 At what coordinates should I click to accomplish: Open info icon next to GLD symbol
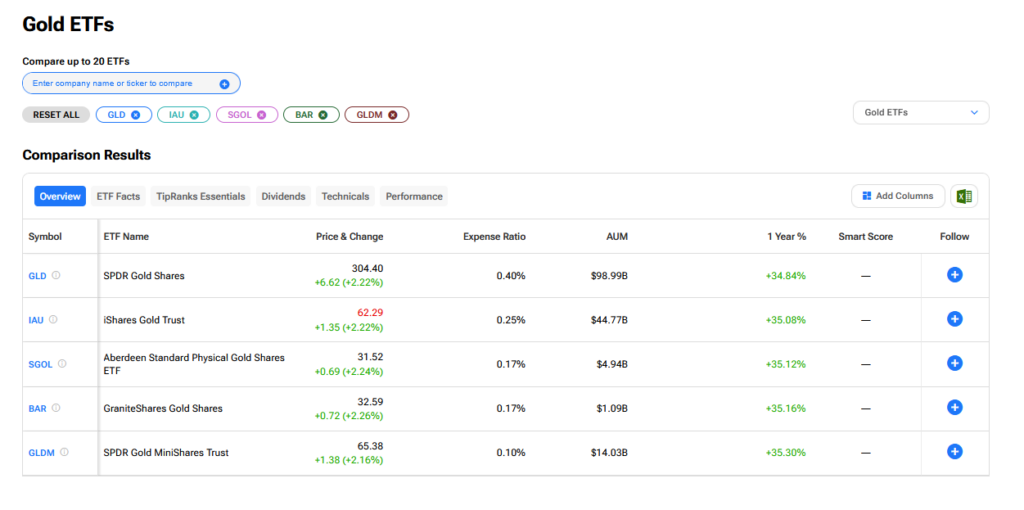click(56, 276)
